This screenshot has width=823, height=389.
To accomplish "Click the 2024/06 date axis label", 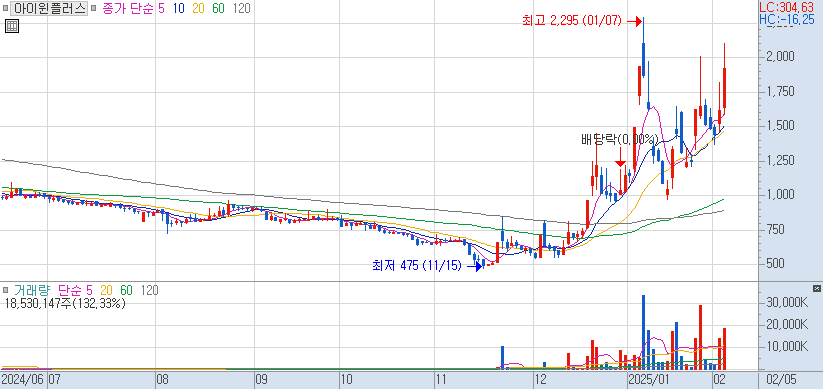I will coord(23,380).
